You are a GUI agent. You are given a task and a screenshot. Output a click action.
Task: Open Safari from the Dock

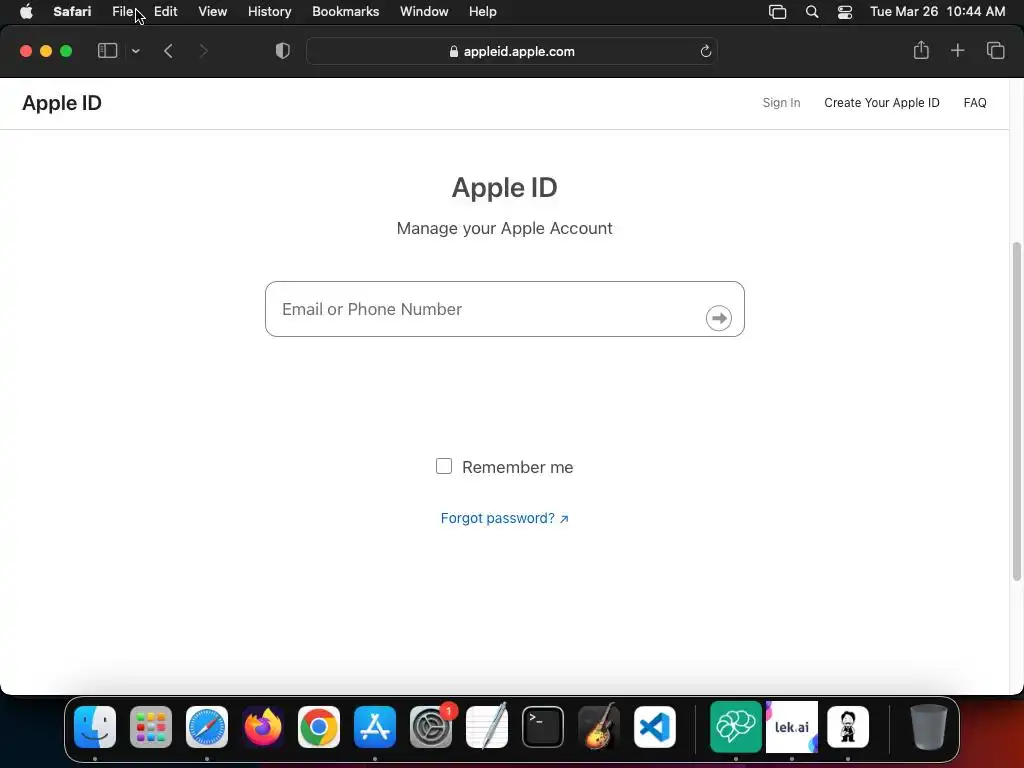[206, 727]
